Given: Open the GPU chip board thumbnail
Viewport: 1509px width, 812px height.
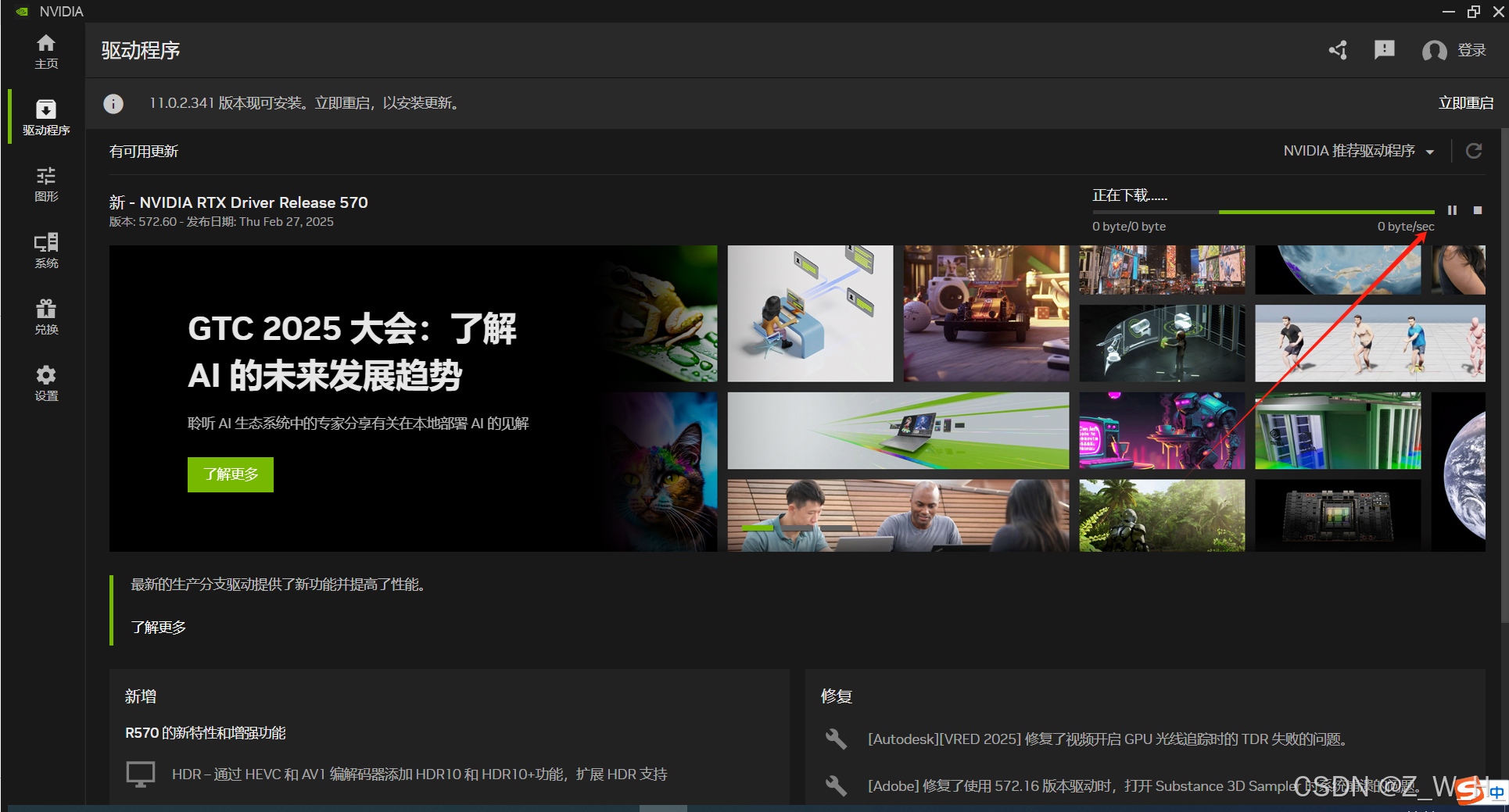Looking at the screenshot, I should point(1338,516).
